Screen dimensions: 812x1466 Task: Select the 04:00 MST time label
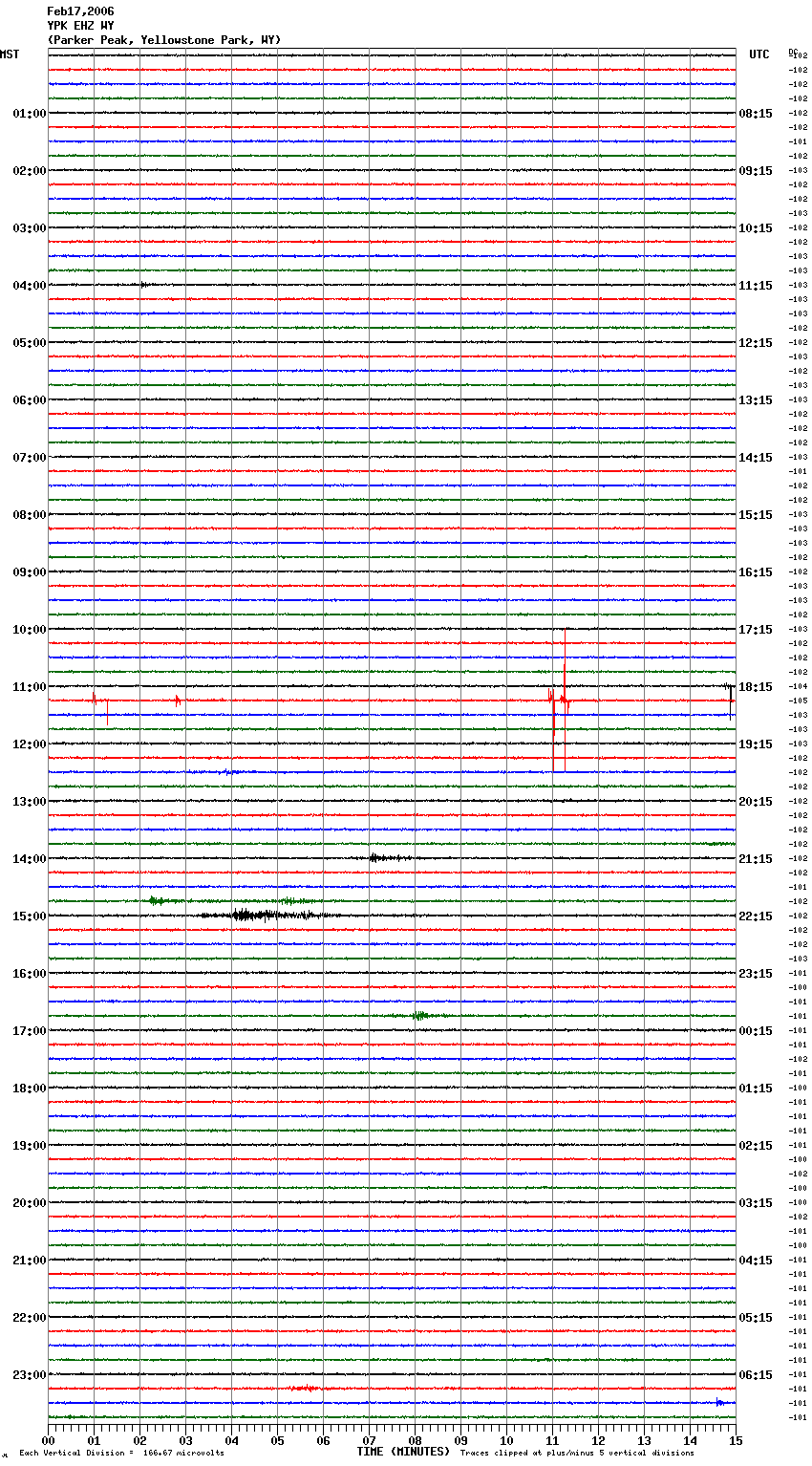(x=29, y=286)
